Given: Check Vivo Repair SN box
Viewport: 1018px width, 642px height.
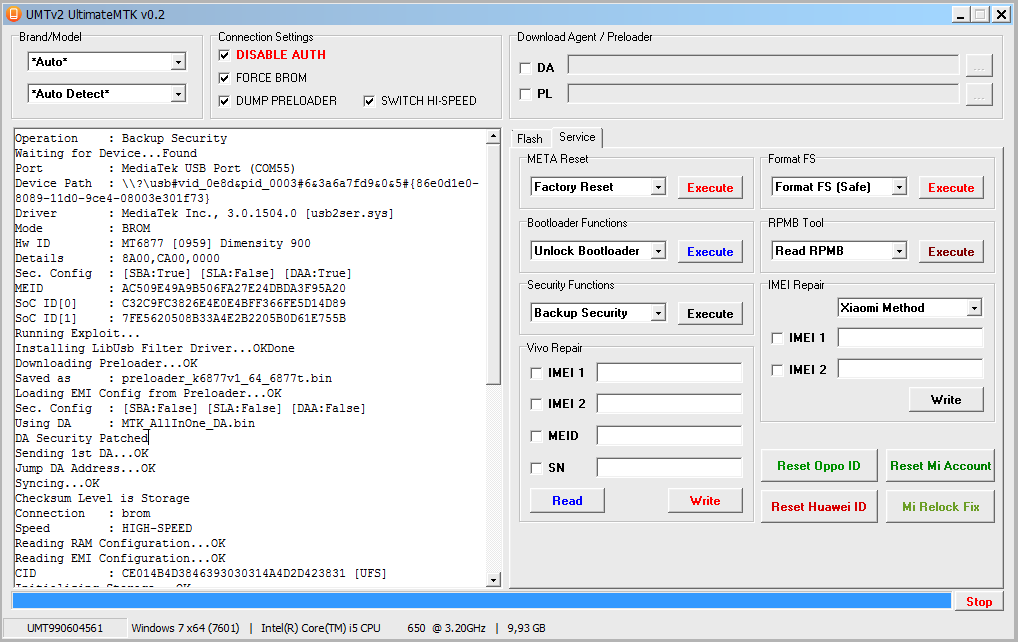Looking at the screenshot, I should pyautogui.click(x=536, y=468).
